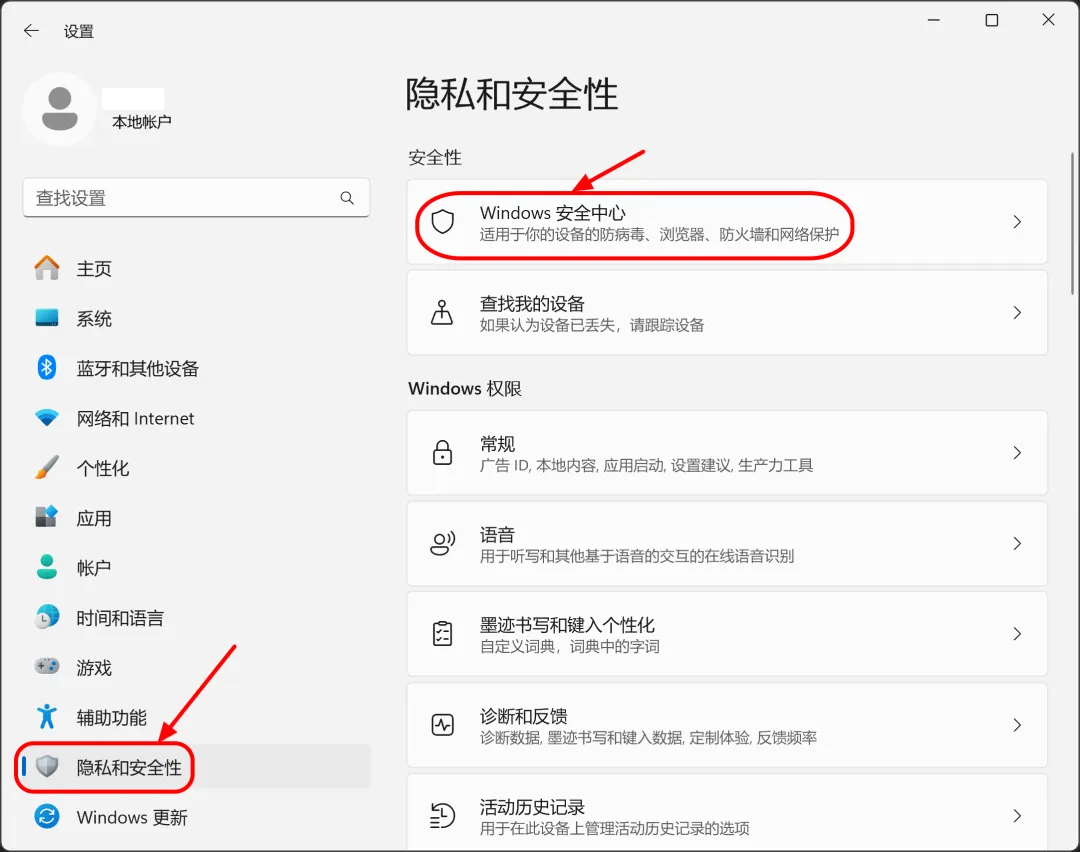Open 网络和 Internet settings category

pyautogui.click(x=196, y=418)
